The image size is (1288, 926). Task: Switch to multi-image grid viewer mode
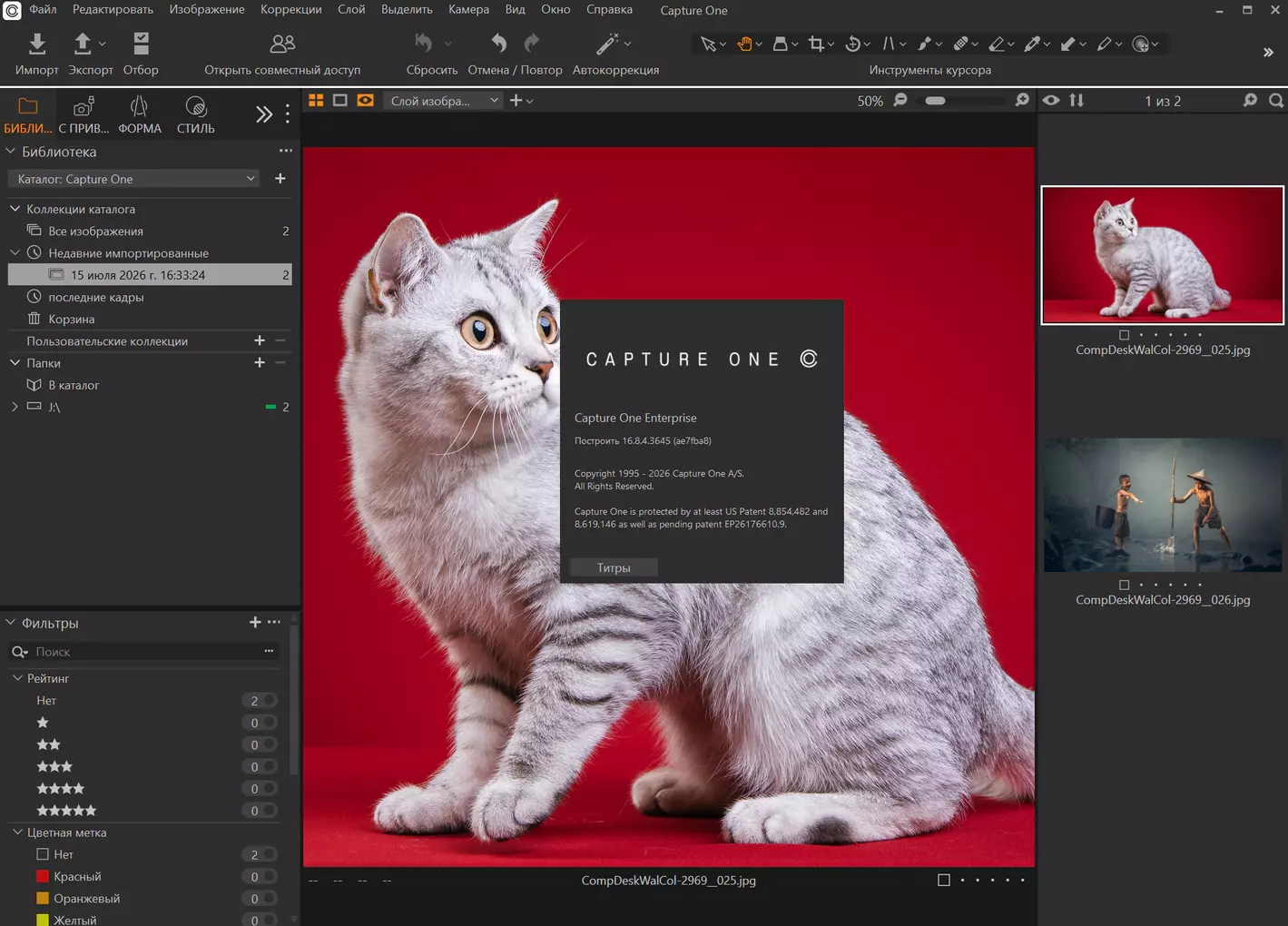click(316, 101)
